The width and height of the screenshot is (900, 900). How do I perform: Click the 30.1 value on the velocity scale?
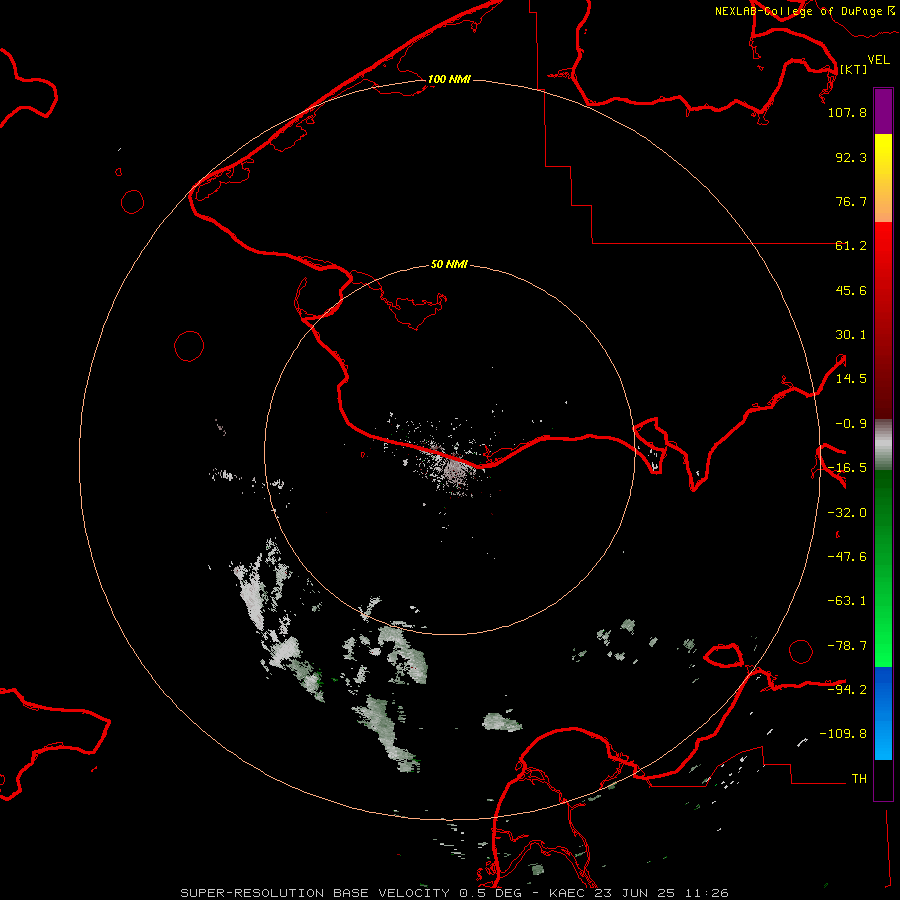tap(851, 335)
